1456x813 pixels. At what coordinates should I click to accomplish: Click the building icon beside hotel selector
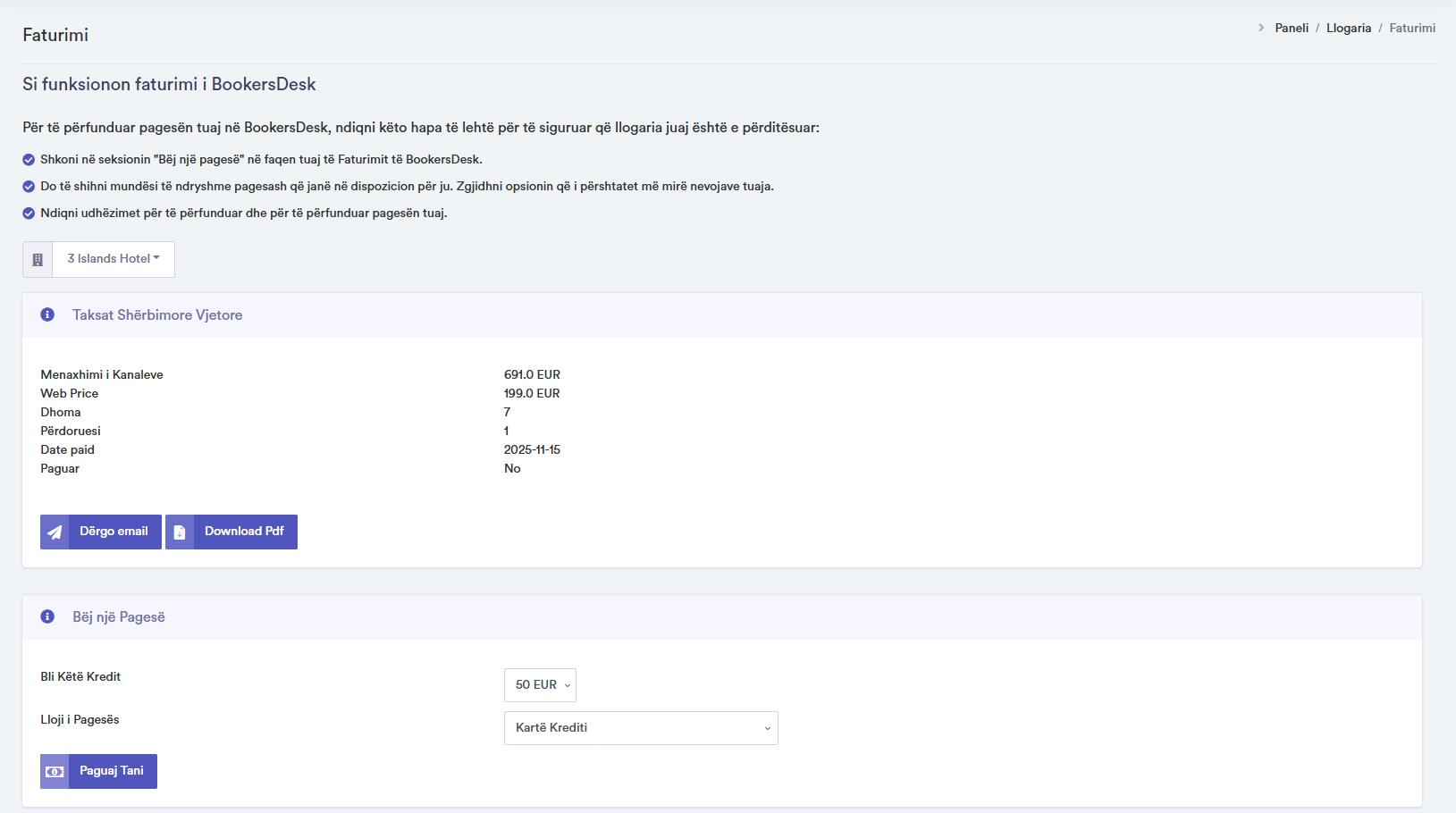coord(38,260)
